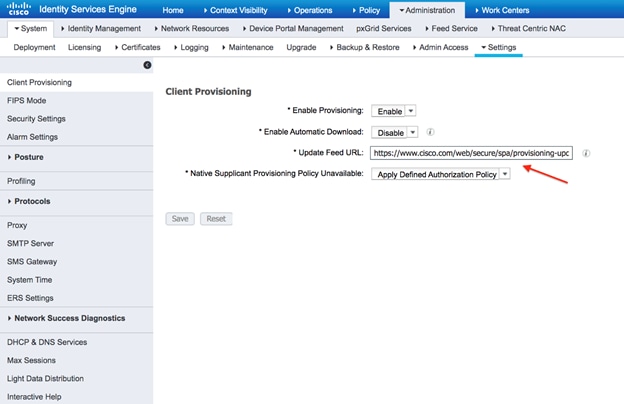Expand the Protocols section in sidebar

click(x=29, y=201)
